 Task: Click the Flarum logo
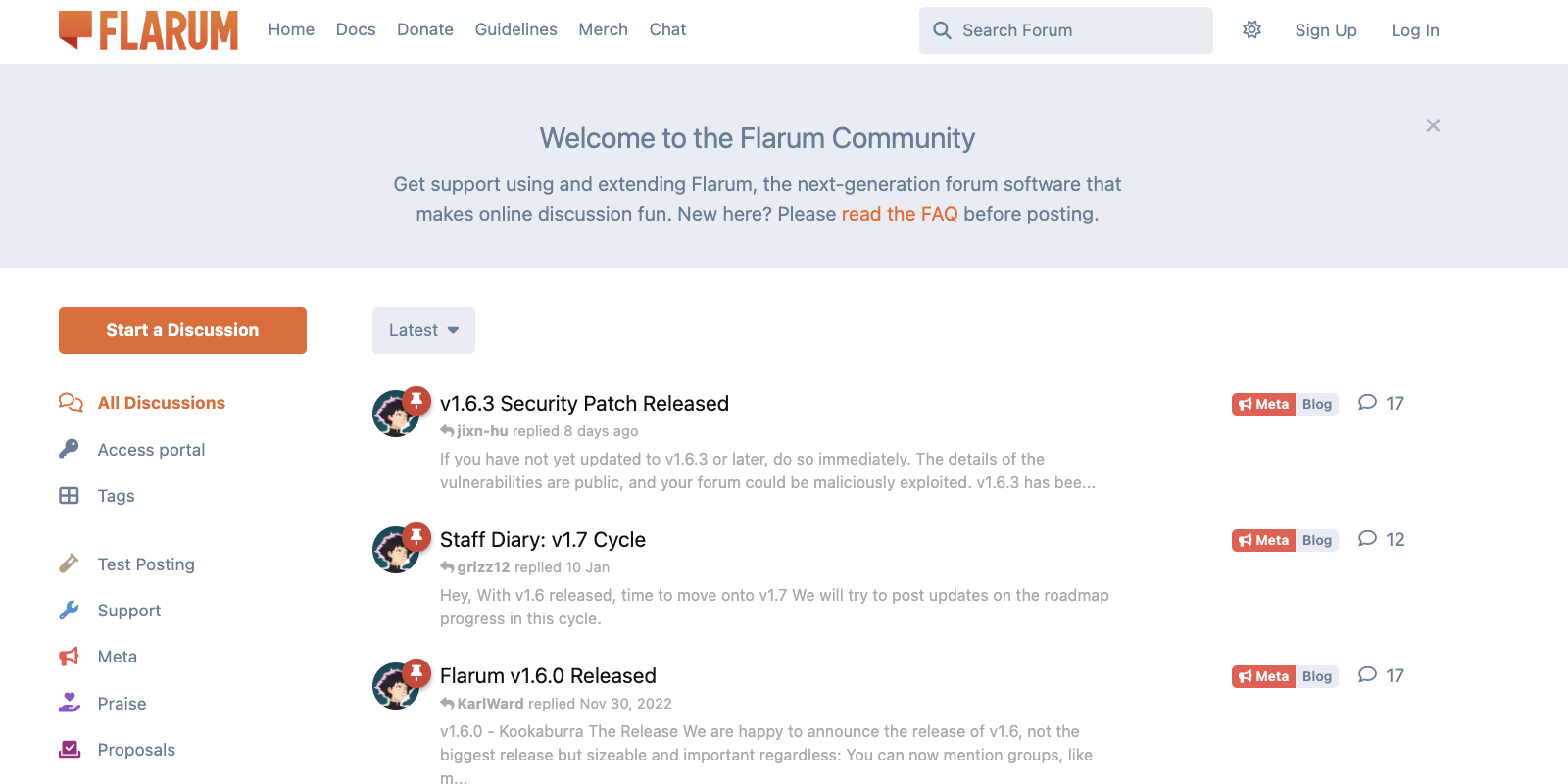(148, 30)
